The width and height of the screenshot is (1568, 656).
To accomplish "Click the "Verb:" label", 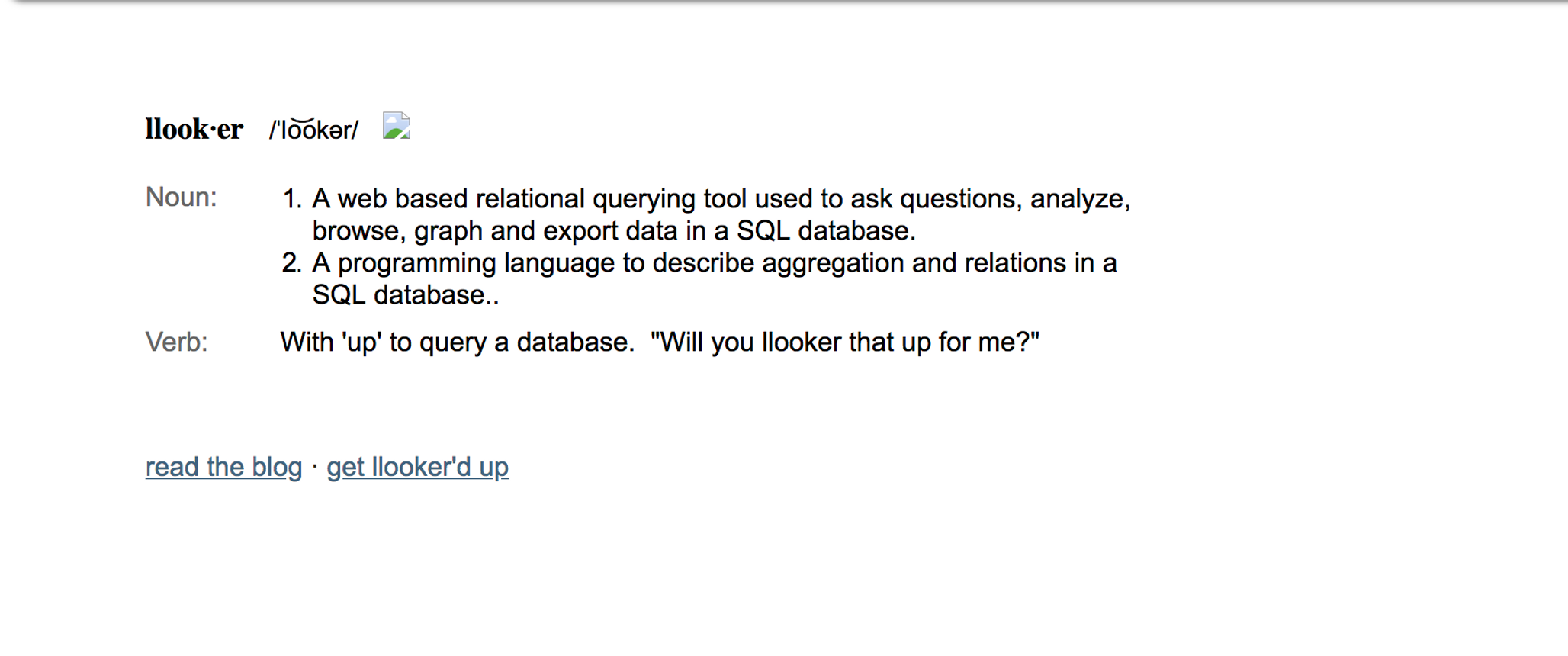I will click(177, 342).
